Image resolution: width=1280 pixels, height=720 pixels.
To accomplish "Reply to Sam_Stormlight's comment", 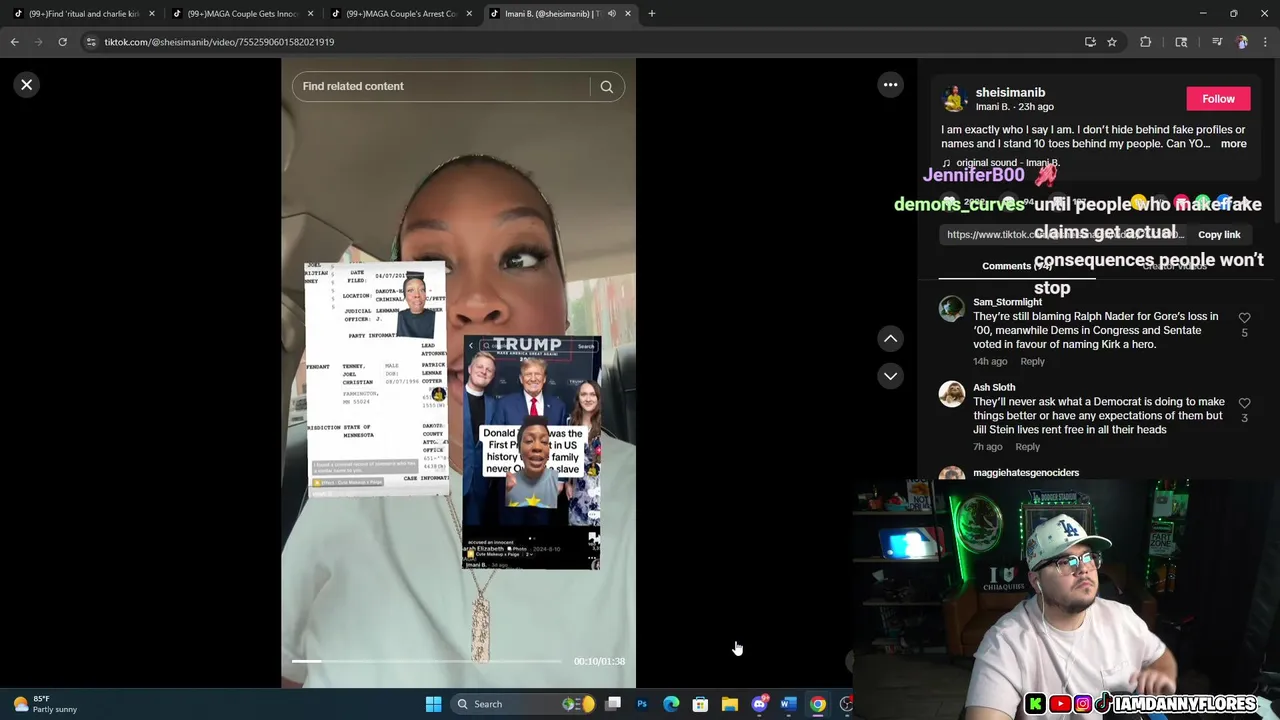I will tap(1032, 362).
